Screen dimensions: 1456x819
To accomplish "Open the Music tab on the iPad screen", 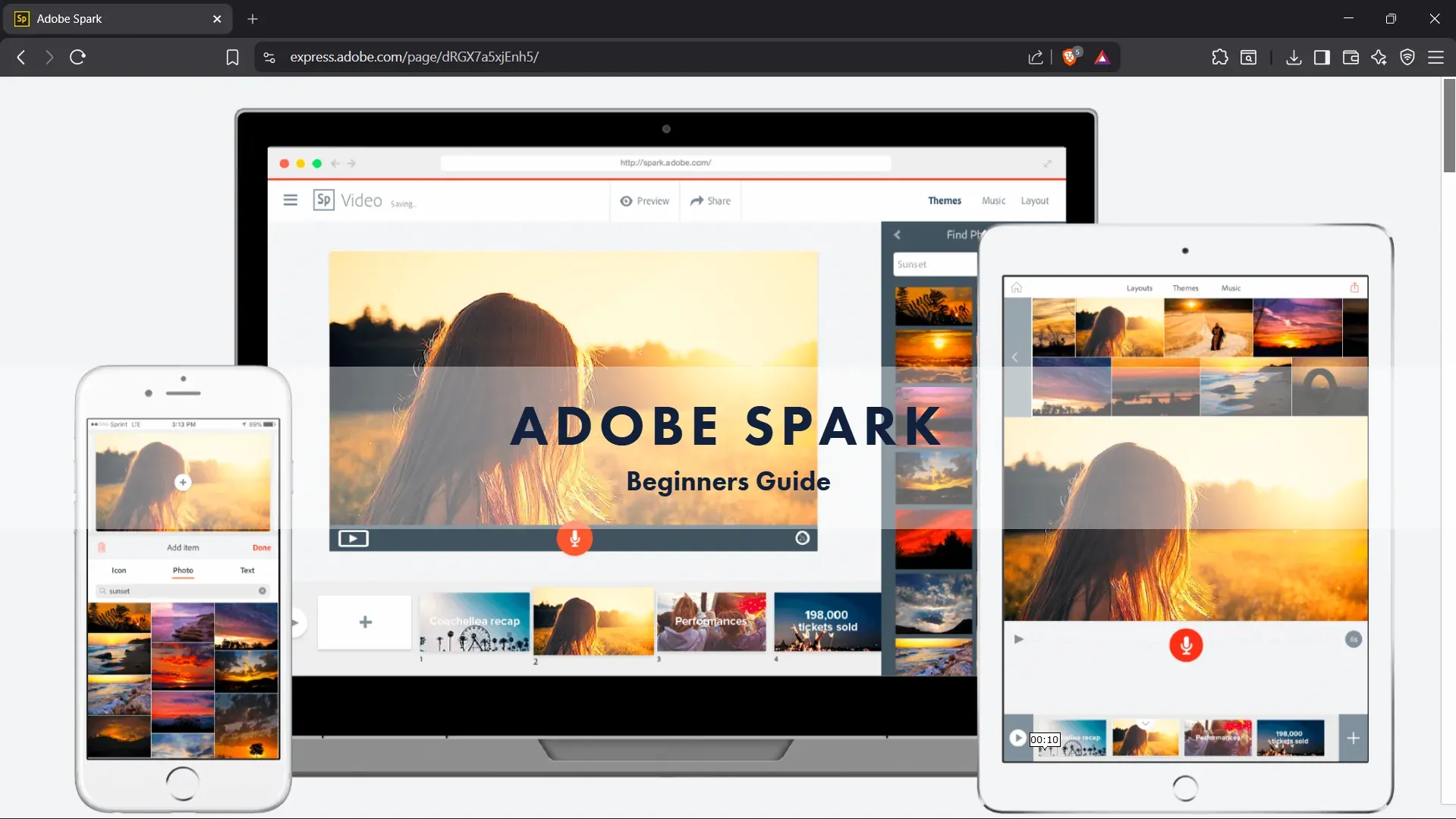I will coord(1231,287).
